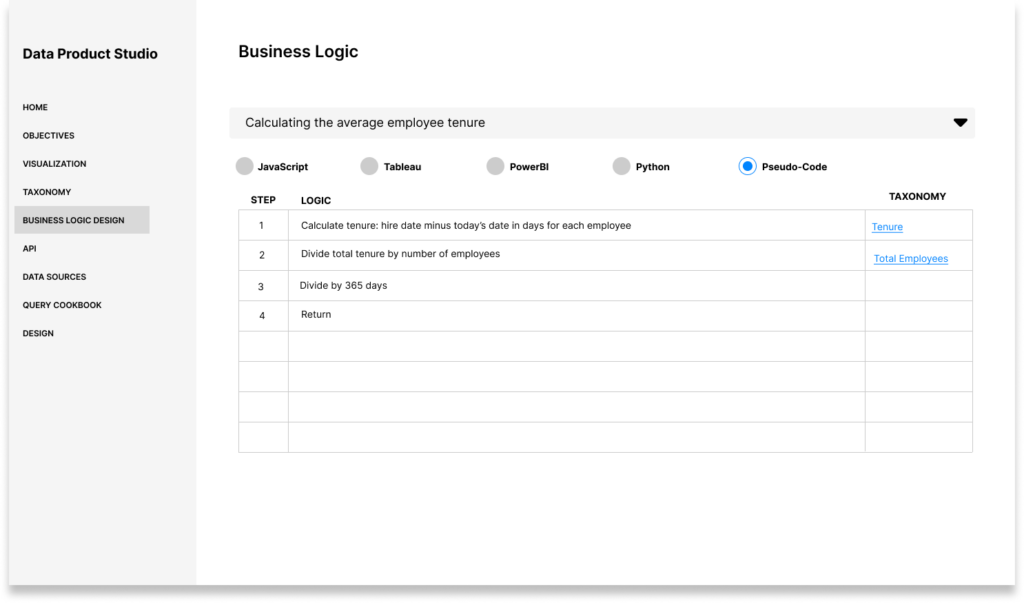Select Business Logic Design menu item

[82, 220]
